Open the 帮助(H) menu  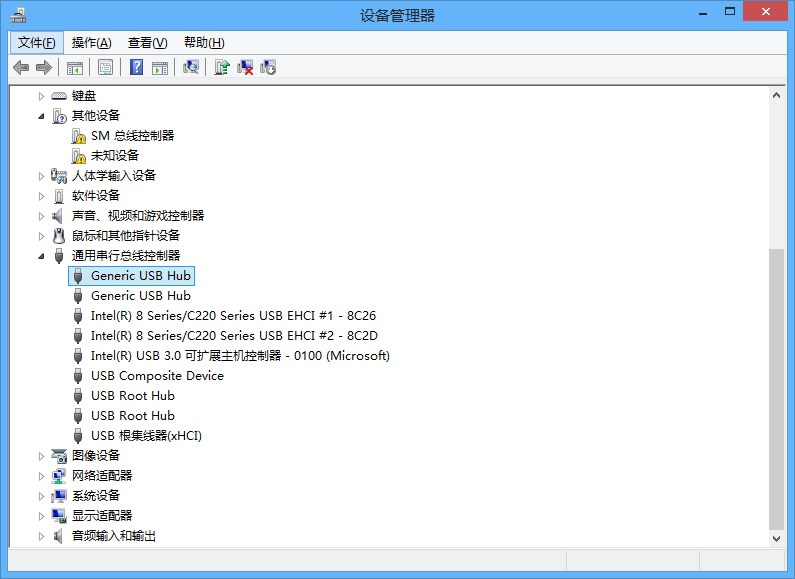204,43
